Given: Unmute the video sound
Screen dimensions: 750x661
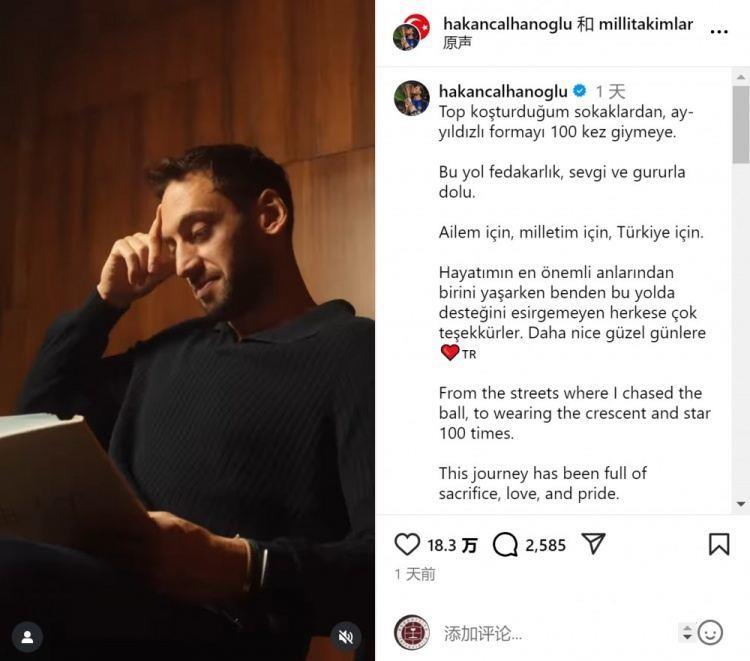Looking at the screenshot, I should tap(346, 637).
